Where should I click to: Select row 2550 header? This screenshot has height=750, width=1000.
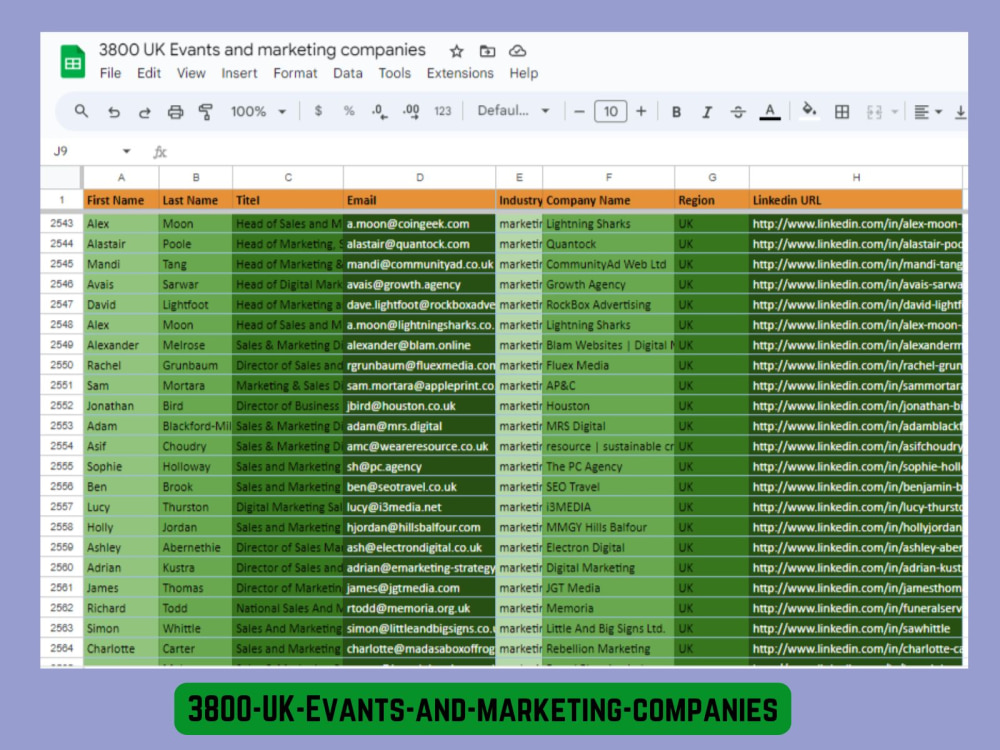(x=62, y=365)
